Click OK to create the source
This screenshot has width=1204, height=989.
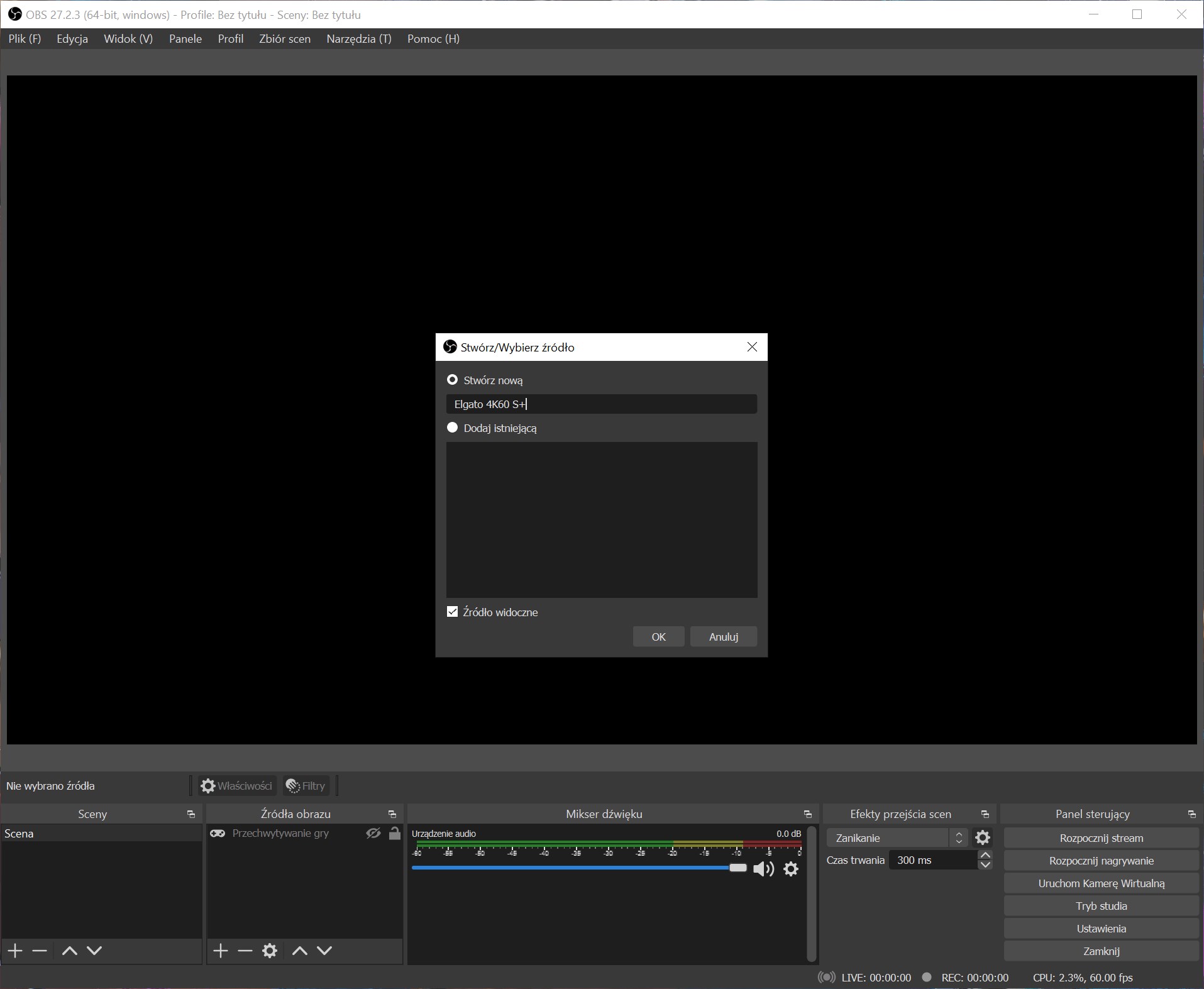tap(658, 636)
